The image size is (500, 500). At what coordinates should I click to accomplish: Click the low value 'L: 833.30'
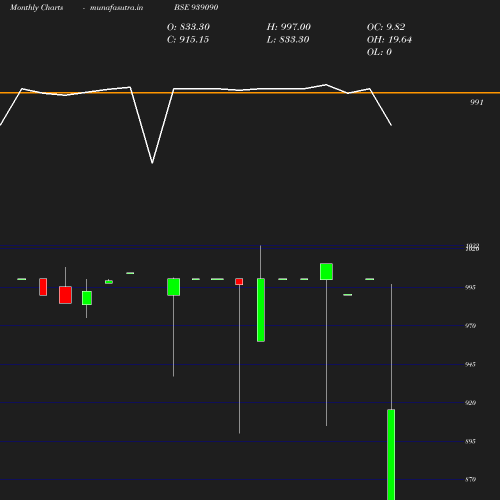click(x=288, y=40)
